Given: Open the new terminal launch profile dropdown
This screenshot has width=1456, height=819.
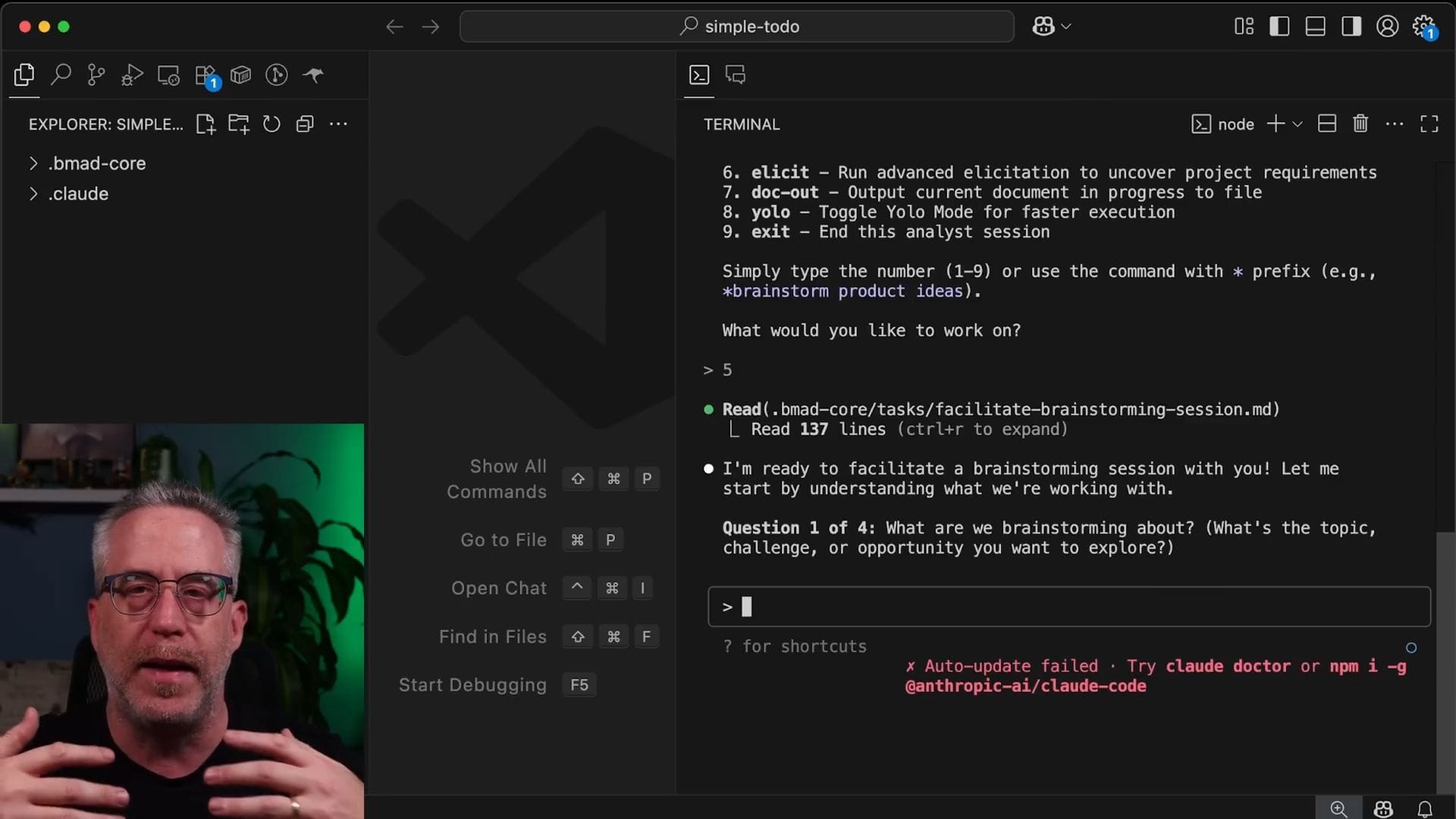Looking at the screenshot, I should [x=1298, y=124].
